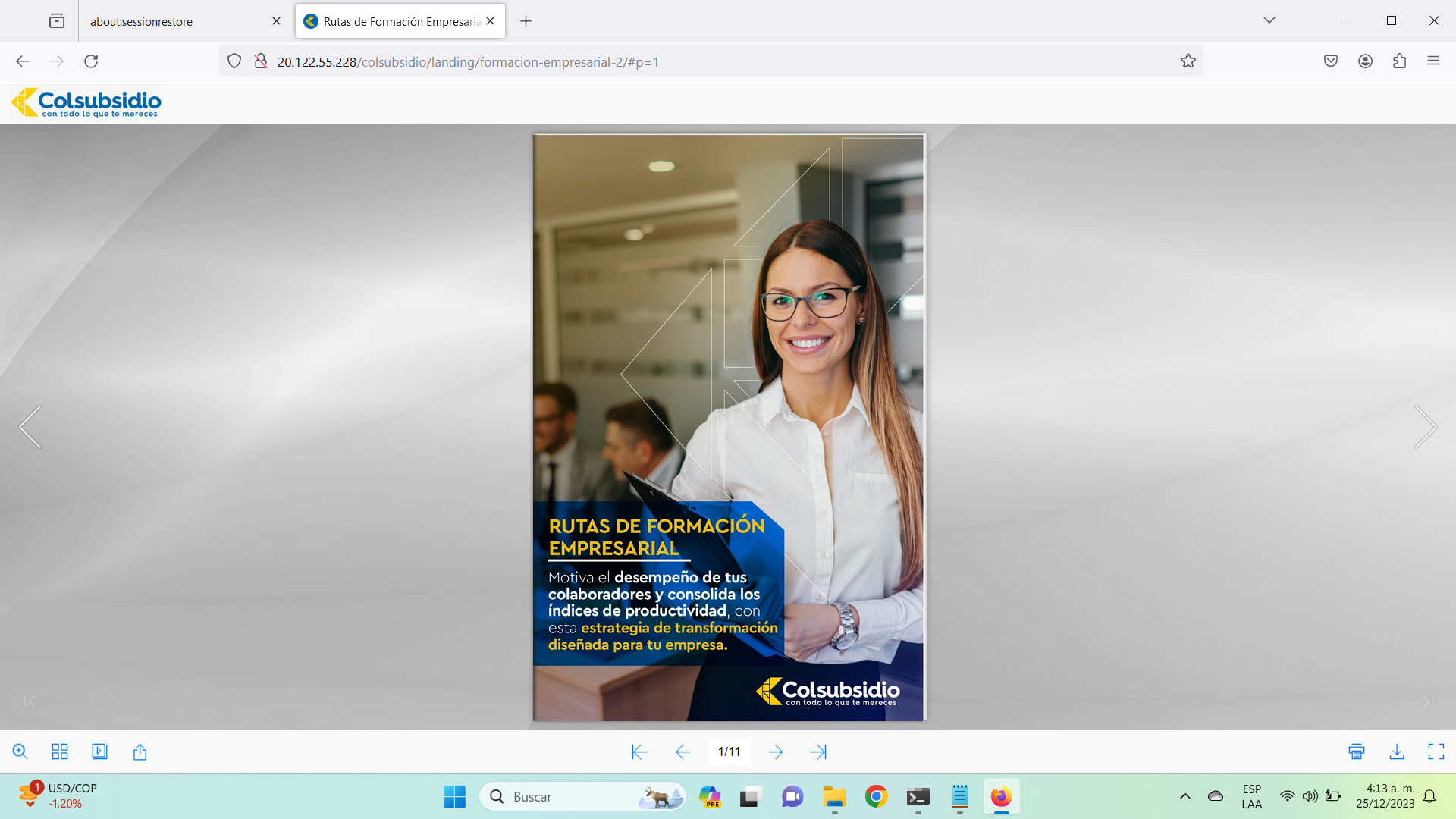Click the zoom in magnifier icon
This screenshot has height=819, width=1456.
point(20,752)
